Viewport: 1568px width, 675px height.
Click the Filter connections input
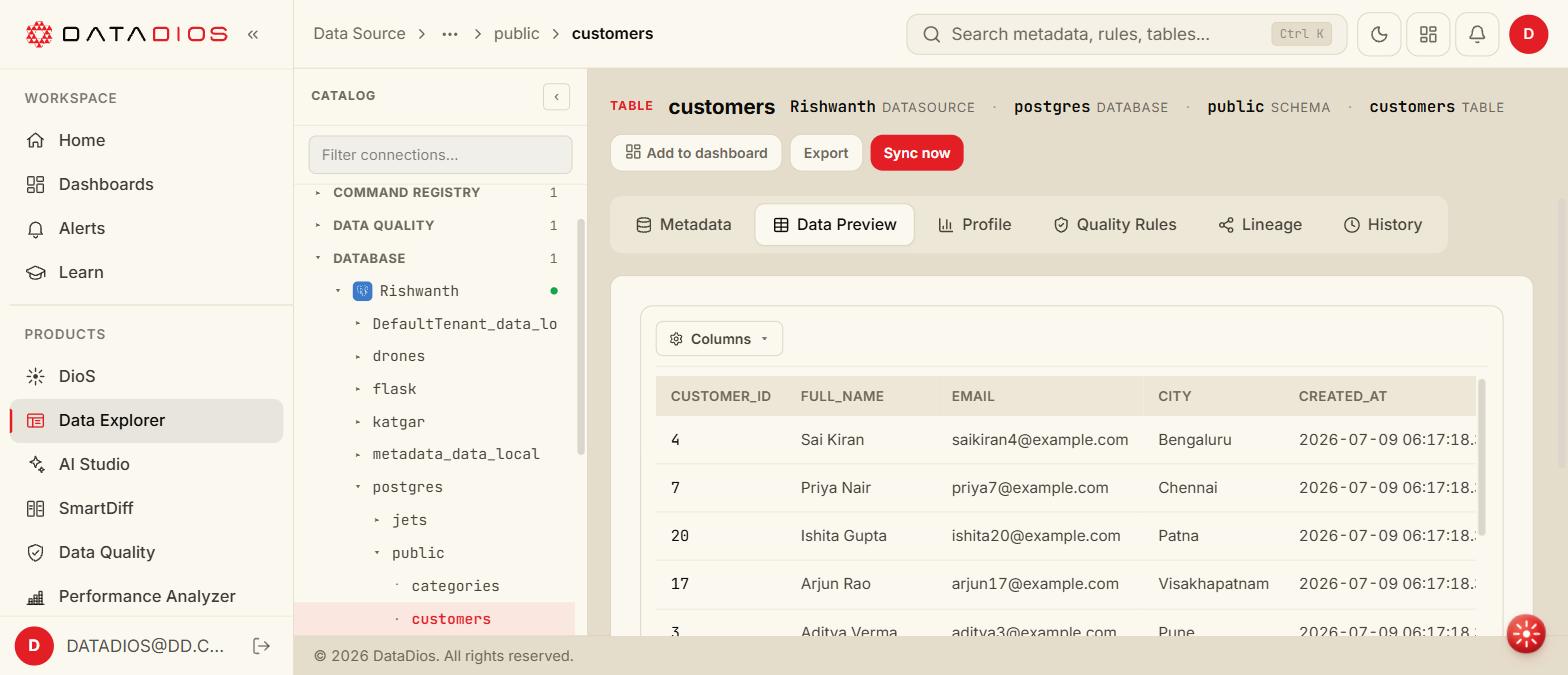coord(440,155)
